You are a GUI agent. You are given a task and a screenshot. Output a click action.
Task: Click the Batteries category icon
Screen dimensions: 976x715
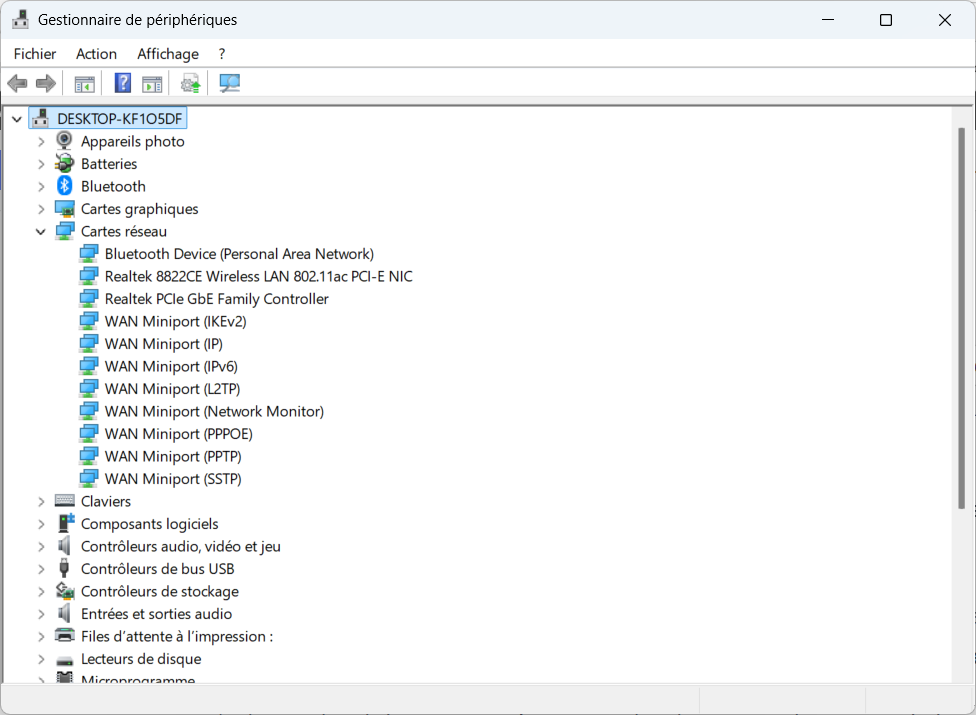click(x=64, y=164)
